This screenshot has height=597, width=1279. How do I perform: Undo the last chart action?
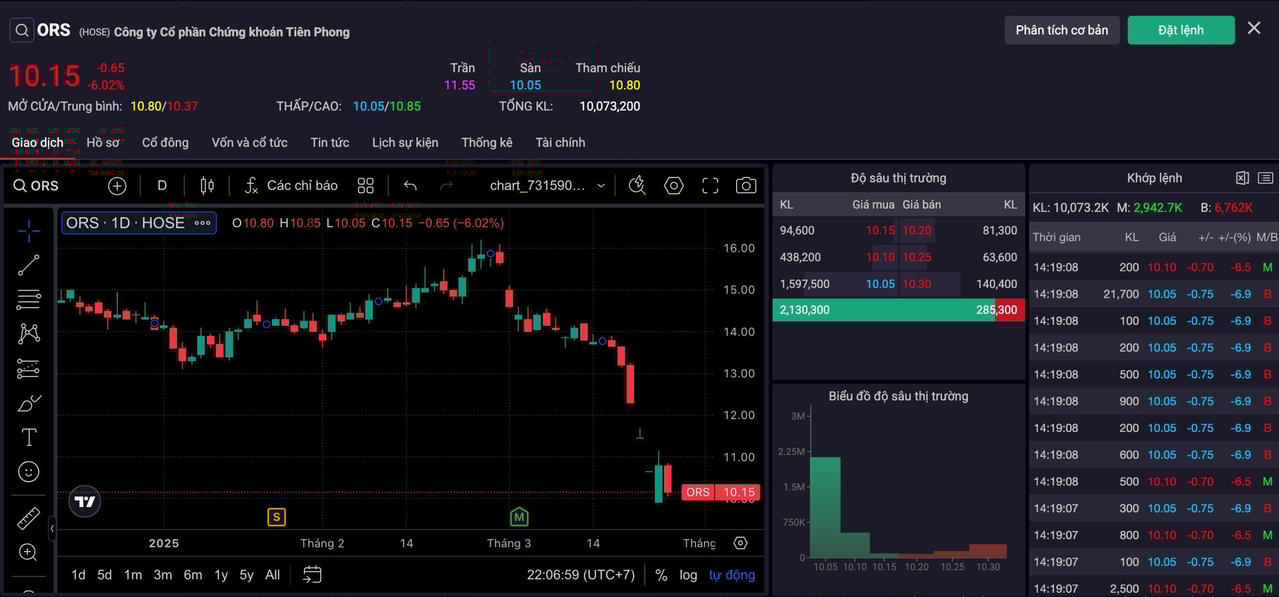(410, 186)
